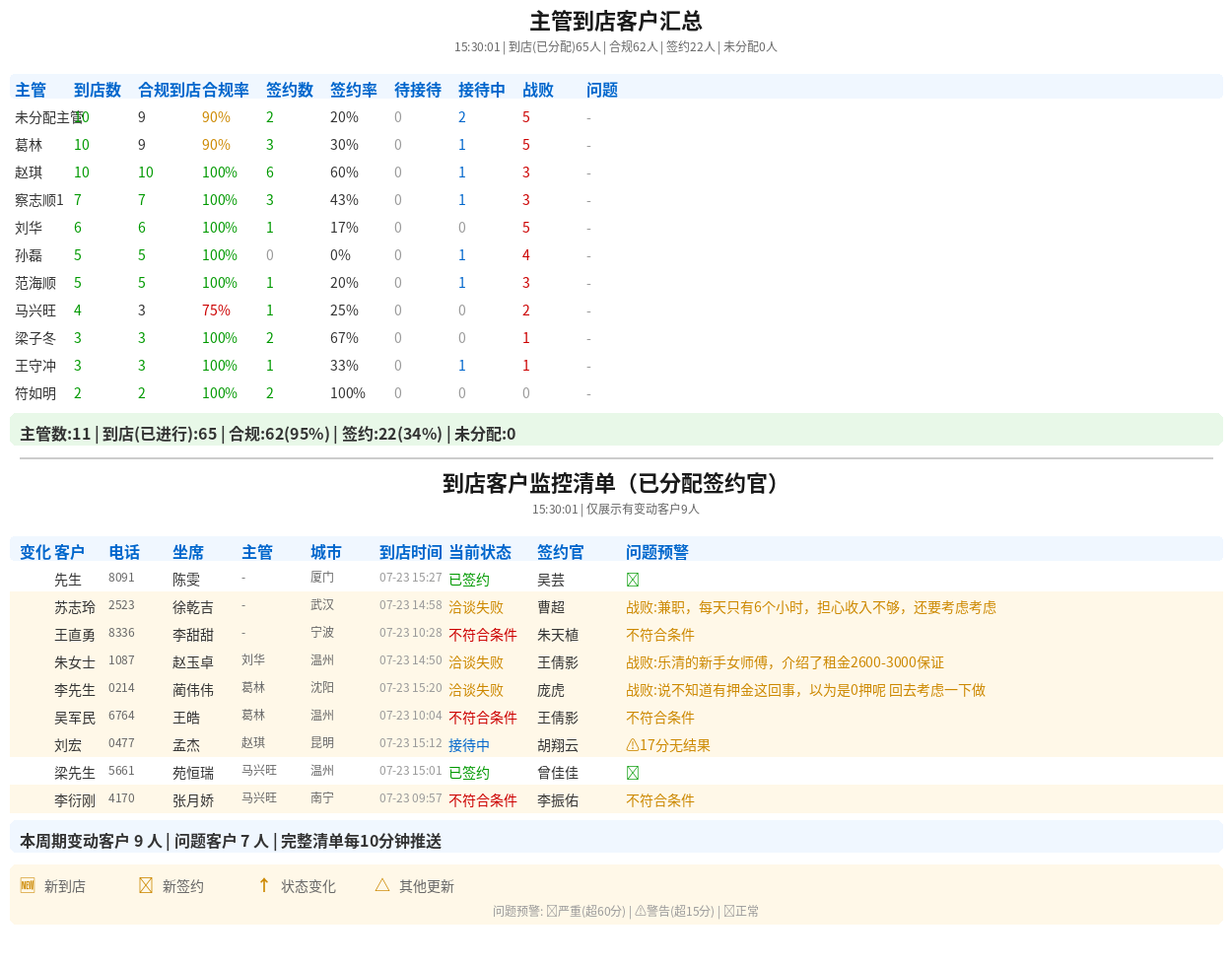Image resolution: width=1232 pixels, height=966 pixels.
Task: Select supervisor 梁子冬 row name
Action: click(x=35, y=338)
